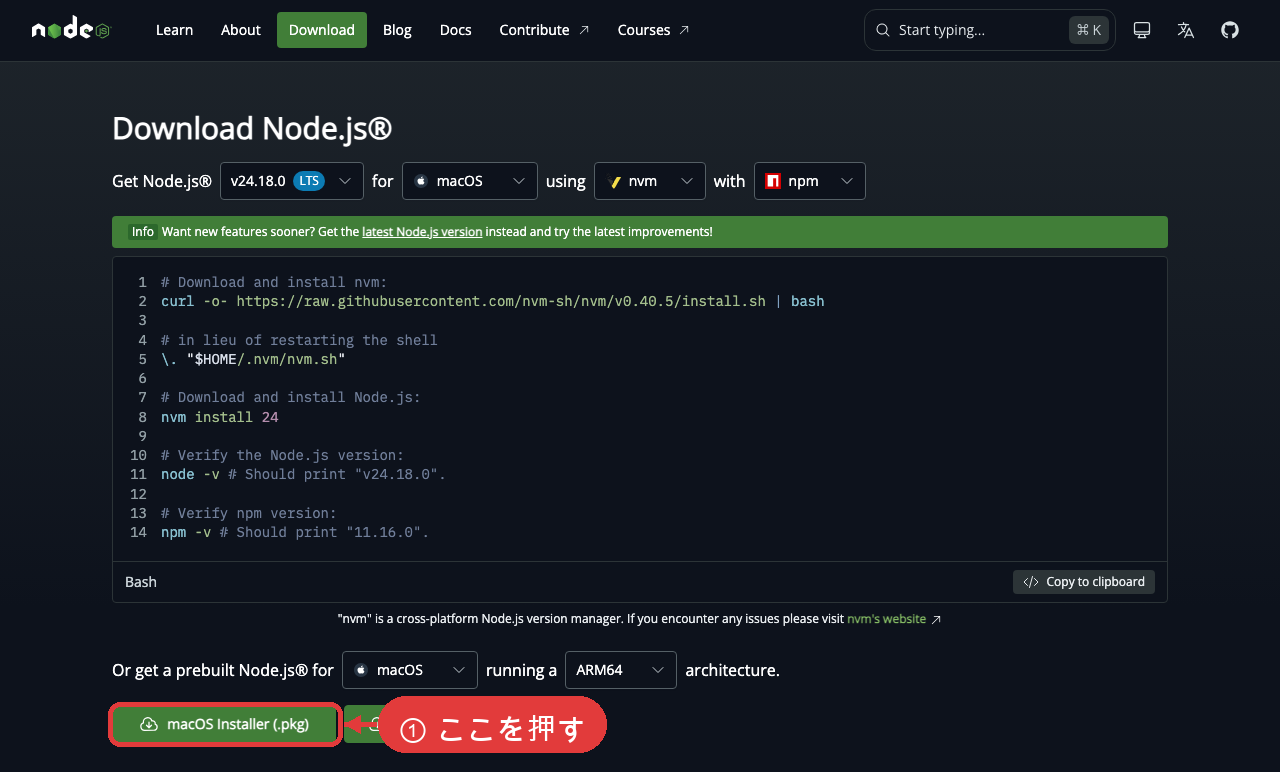This screenshot has width=1280, height=772.
Task: Download the macOS Installer (.pkg)
Action: pyautogui.click(x=224, y=724)
